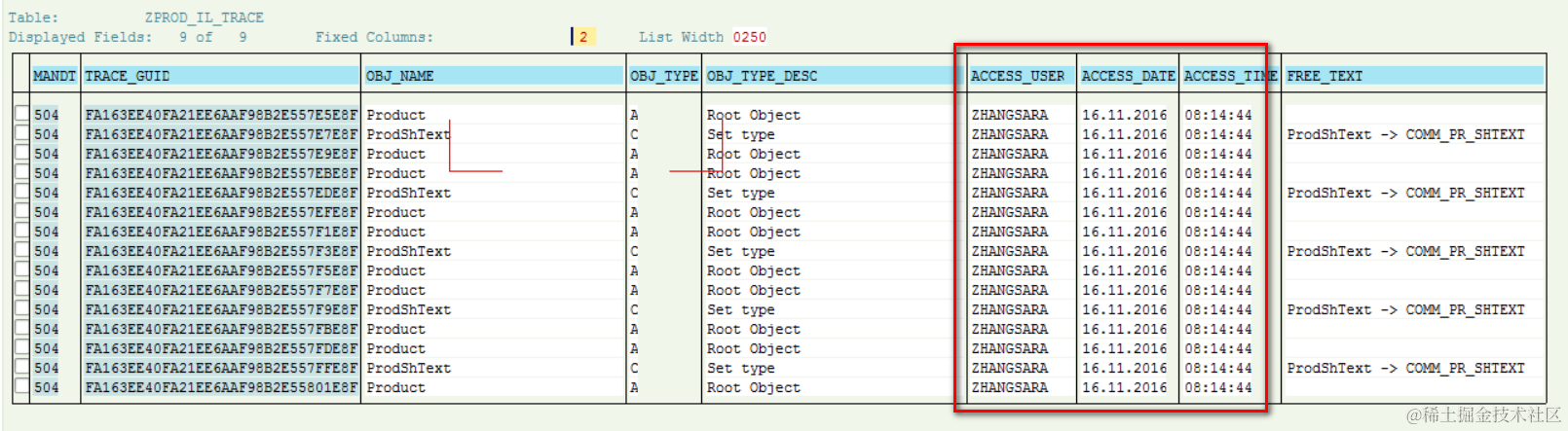The width and height of the screenshot is (1568, 431).
Task: Select ProdShText in row GUID ending 557FFE8F
Action: [x=408, y=368]
